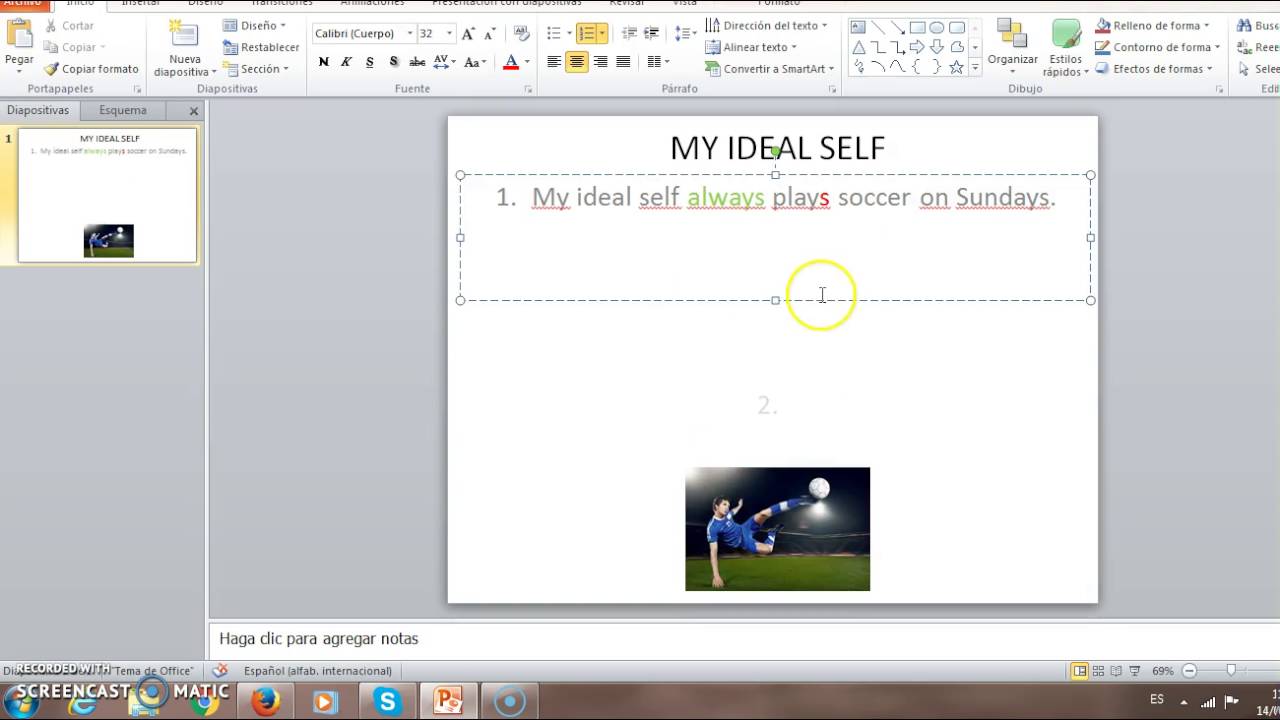Click Español language status indicator
Screen dimensions: 1280x720
pos(317,671)
